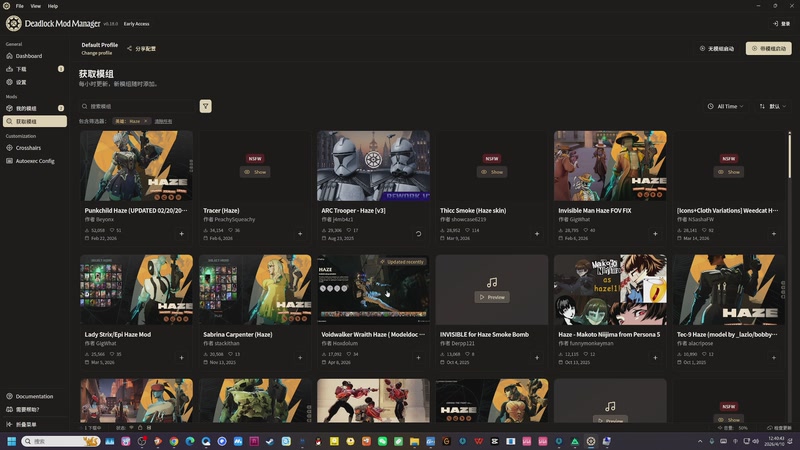Click the filter funnel button beside the search box
This screenshot has height=450, width=800.
coord(206,106)
